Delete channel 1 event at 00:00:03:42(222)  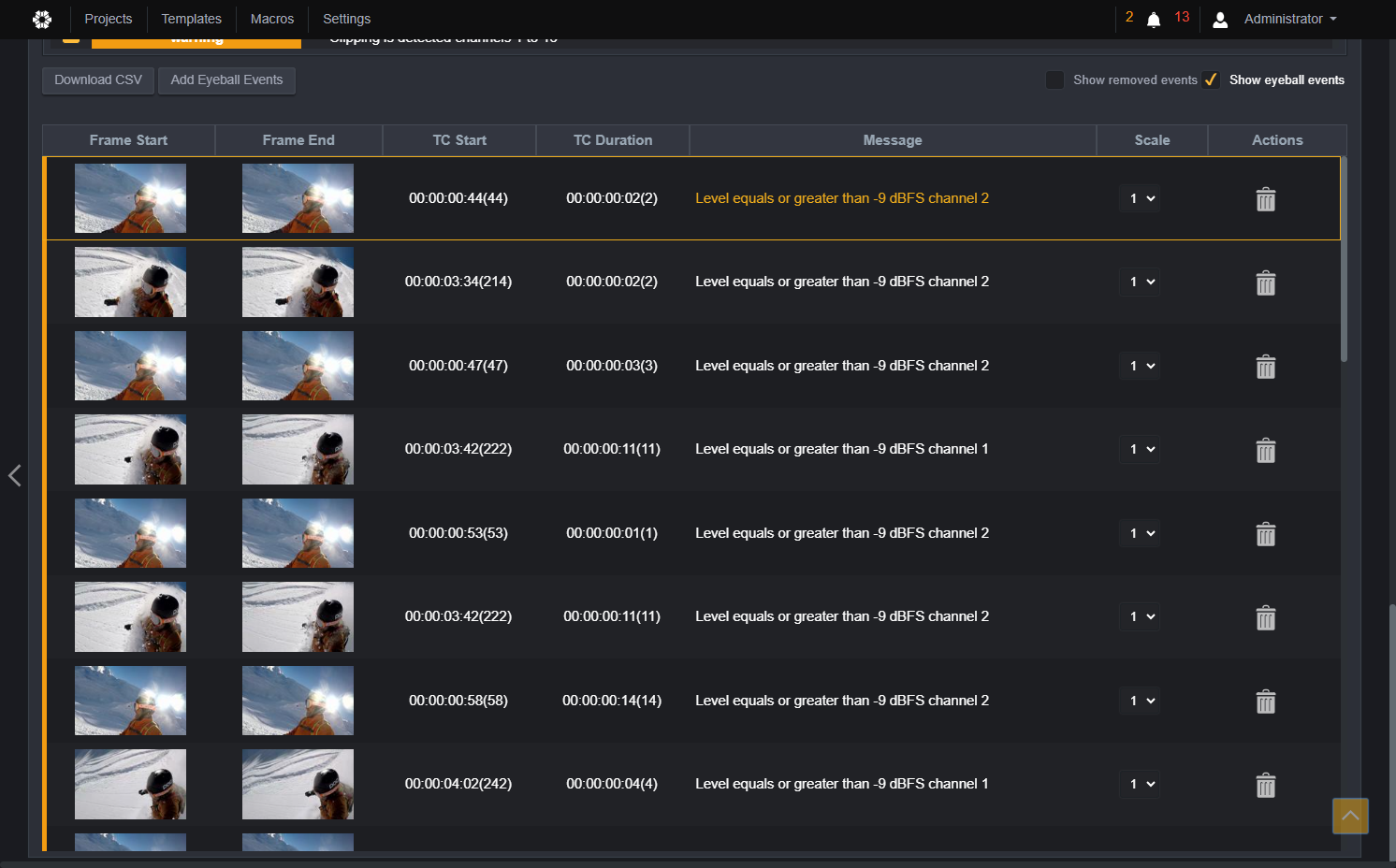pos(1266,450)
